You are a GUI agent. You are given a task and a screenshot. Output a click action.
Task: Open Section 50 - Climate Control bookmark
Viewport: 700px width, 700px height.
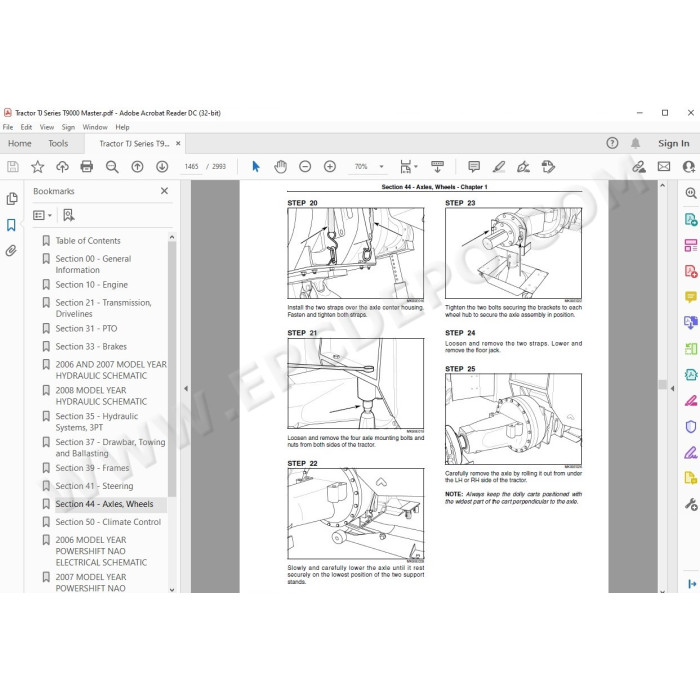[108, 522]
